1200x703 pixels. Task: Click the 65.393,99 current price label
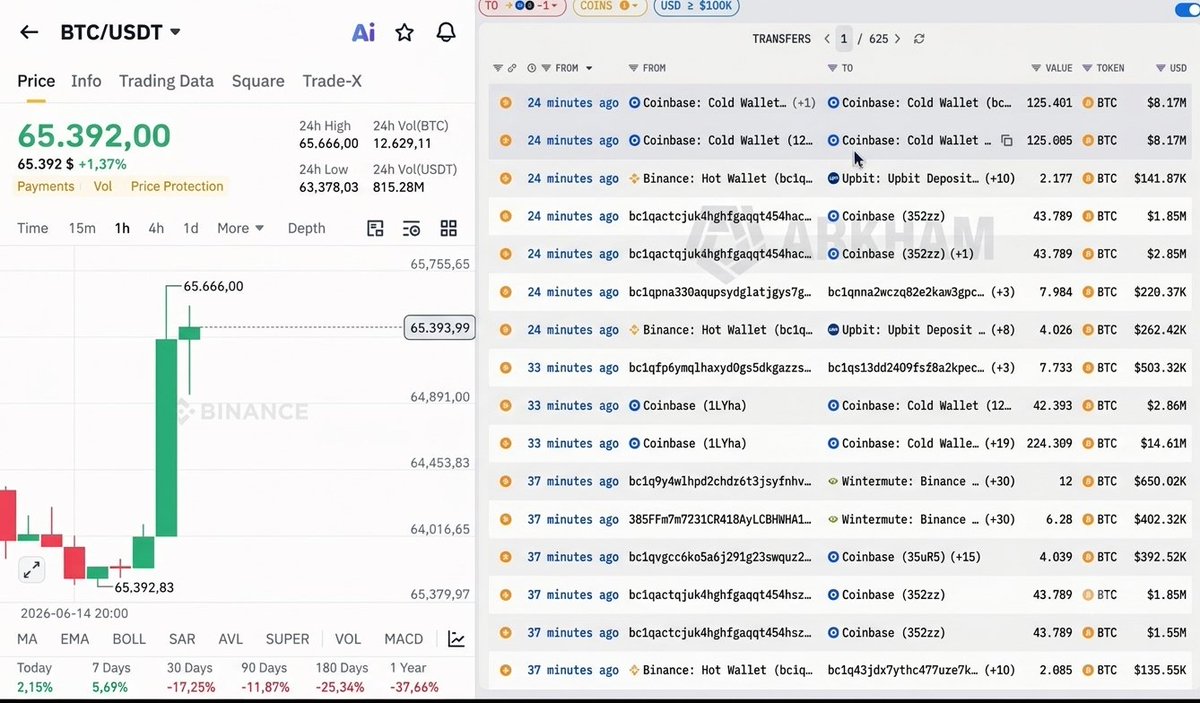(x=439, y=328)
